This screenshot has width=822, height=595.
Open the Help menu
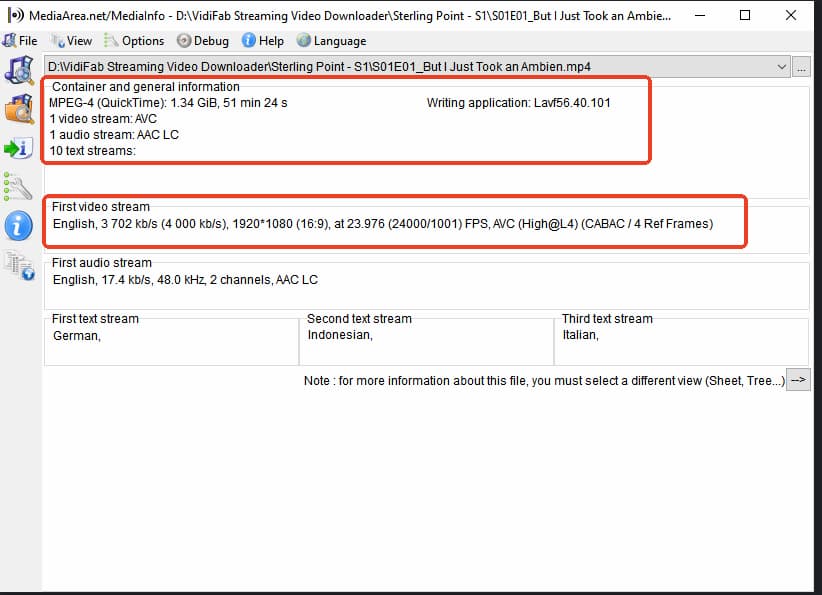pos(263,41)
